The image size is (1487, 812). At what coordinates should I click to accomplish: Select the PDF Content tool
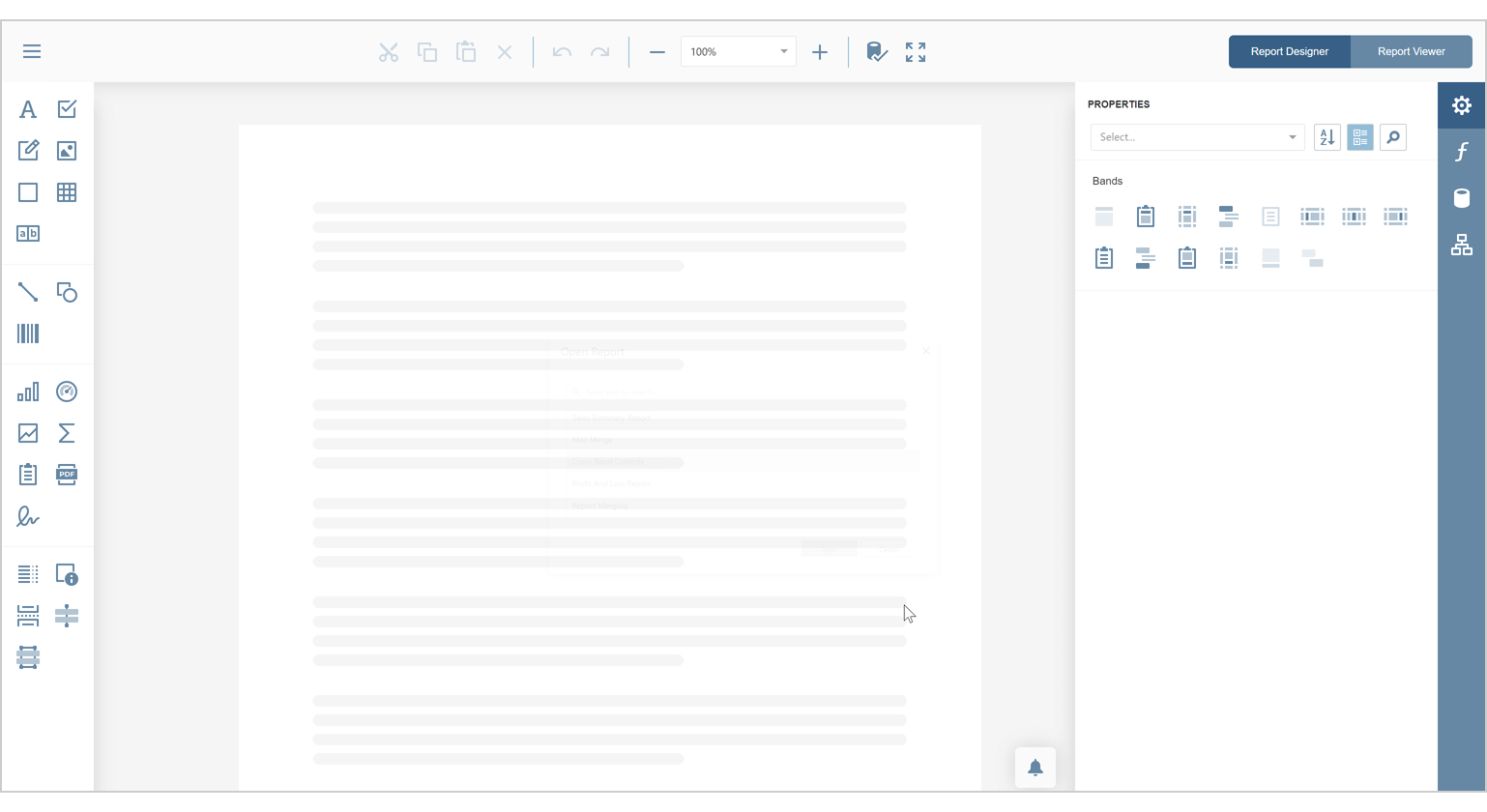tap(66, 475)
